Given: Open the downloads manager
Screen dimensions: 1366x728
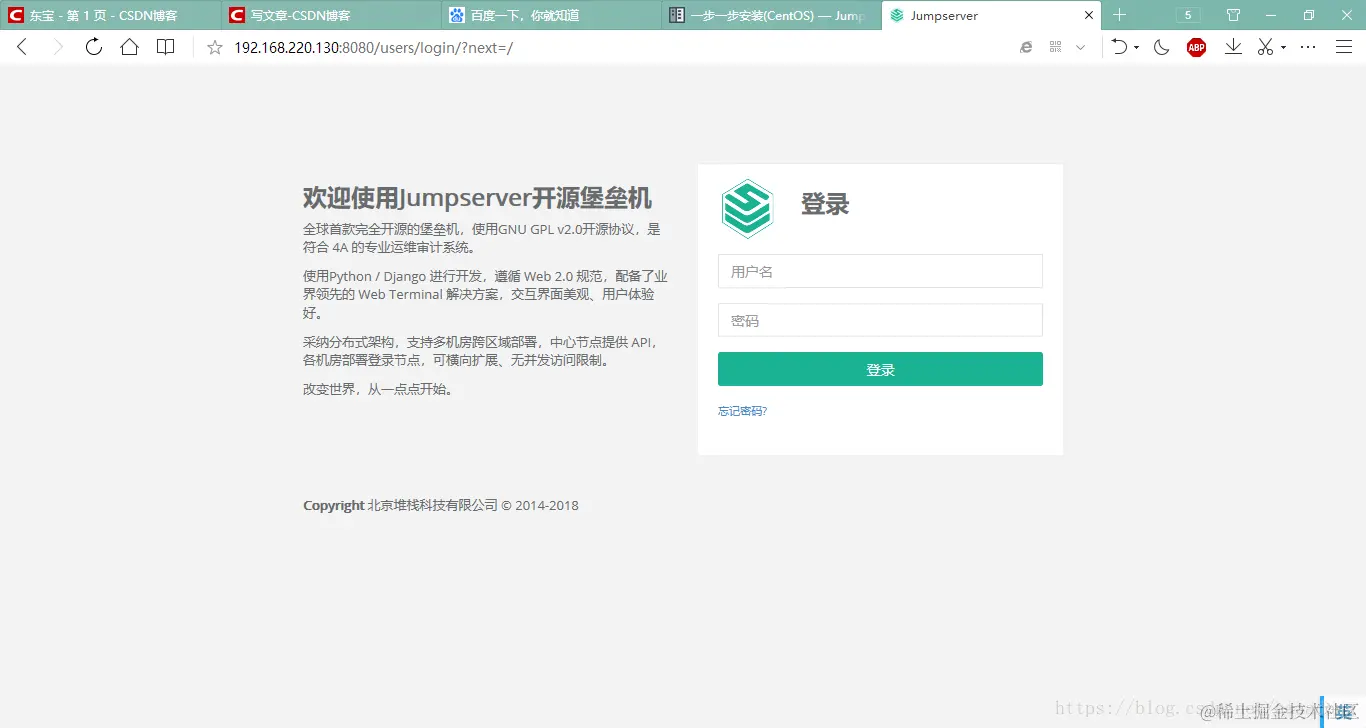Looking at the screenshot, I should [x=1233, y=47].
